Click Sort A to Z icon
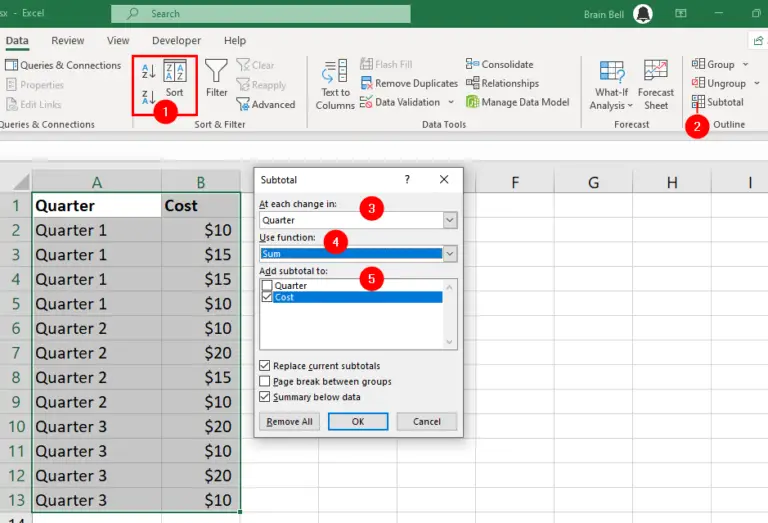 [x=148, y=71]
